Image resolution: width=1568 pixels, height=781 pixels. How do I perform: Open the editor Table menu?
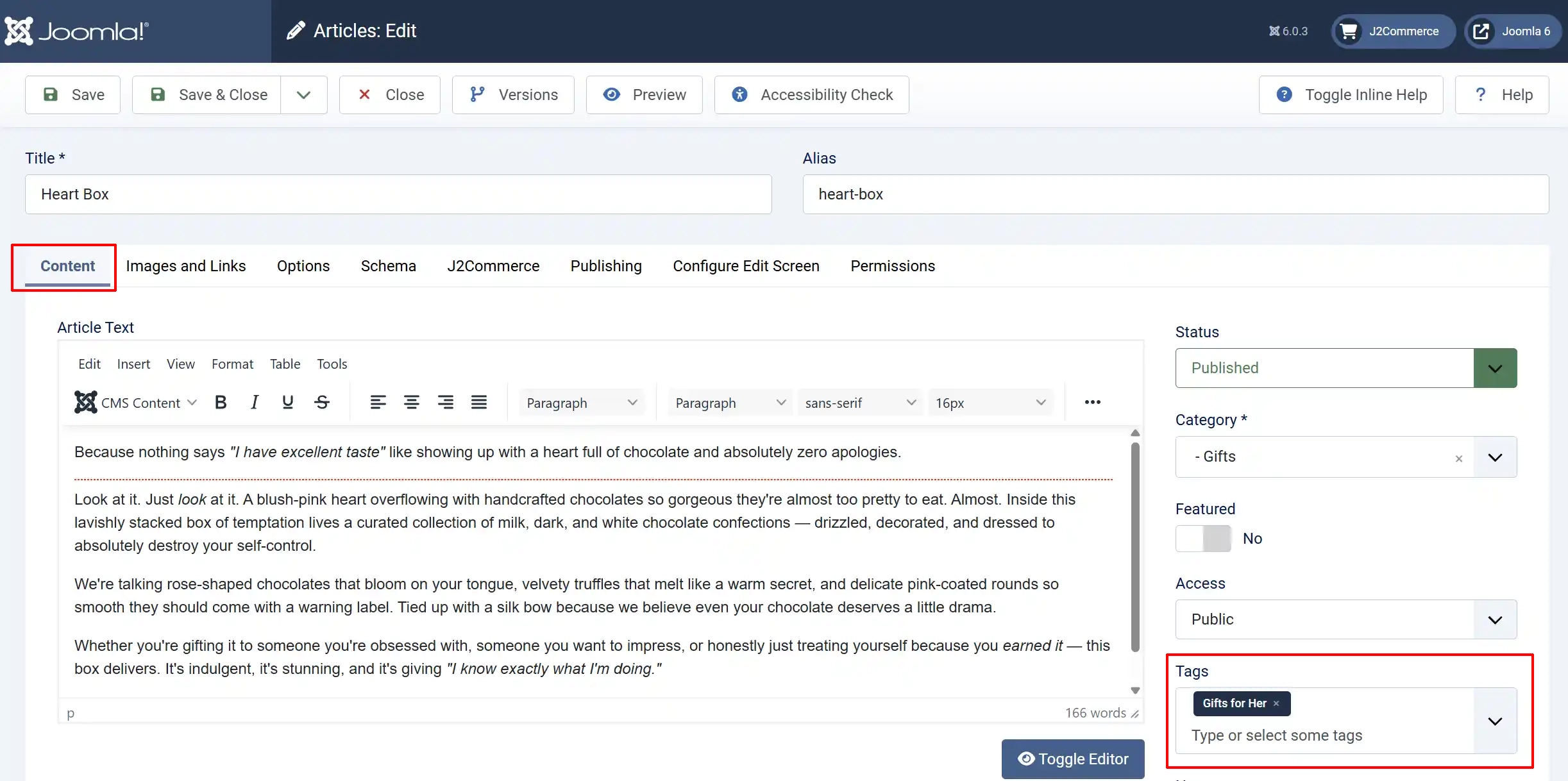pyautogui.click(x=285, y=364)
